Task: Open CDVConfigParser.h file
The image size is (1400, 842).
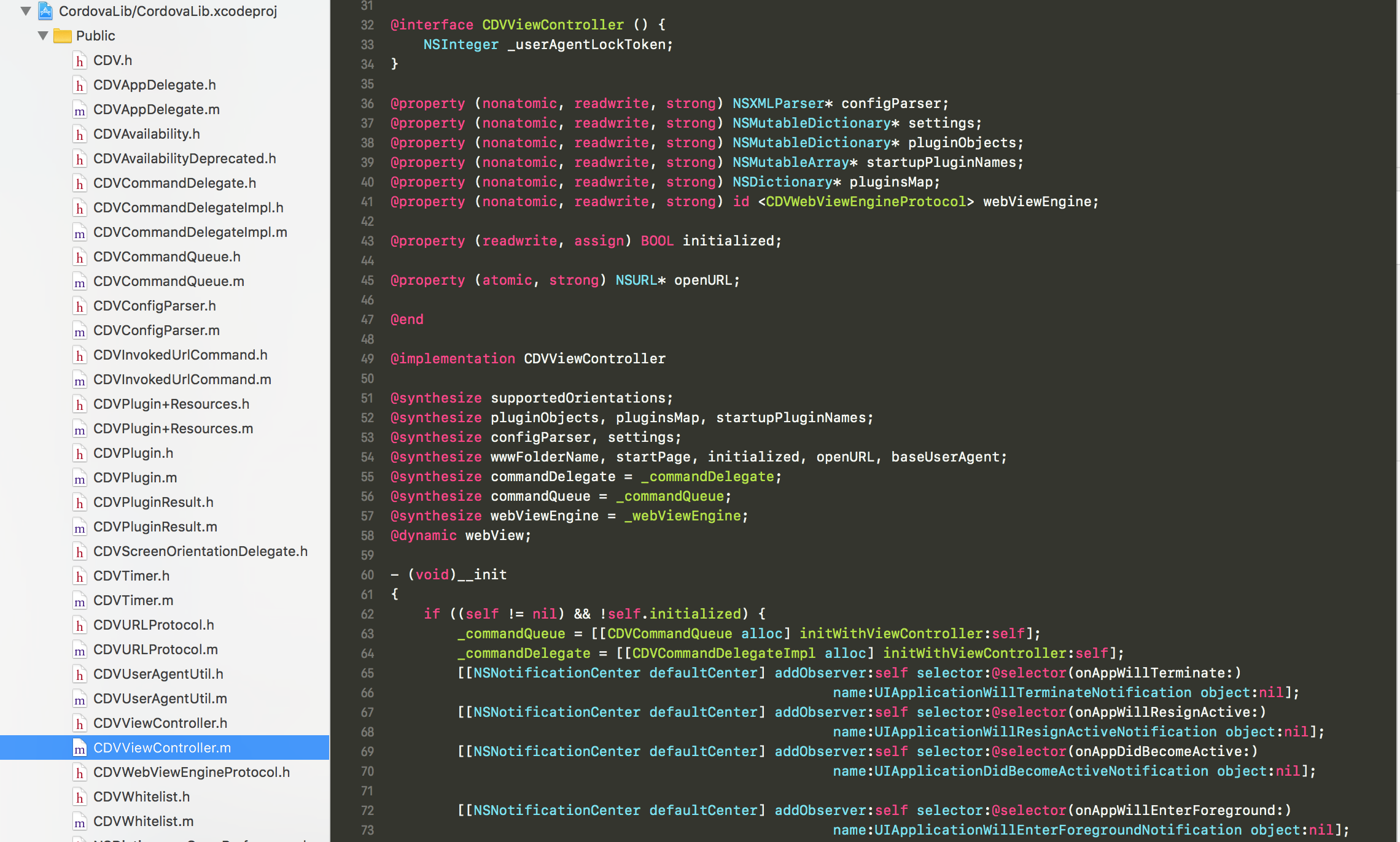Action: point(154,306)
